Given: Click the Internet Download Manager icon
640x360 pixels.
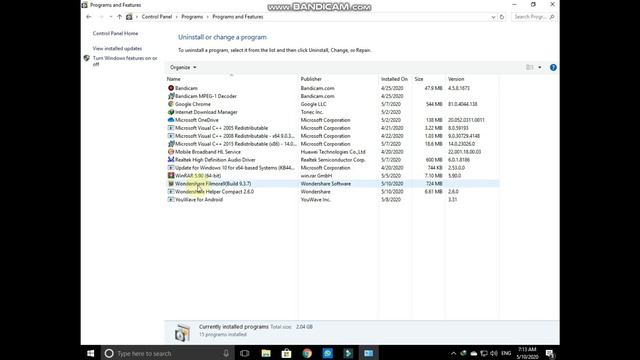Looking at the screenshot, I should point(171,112).
